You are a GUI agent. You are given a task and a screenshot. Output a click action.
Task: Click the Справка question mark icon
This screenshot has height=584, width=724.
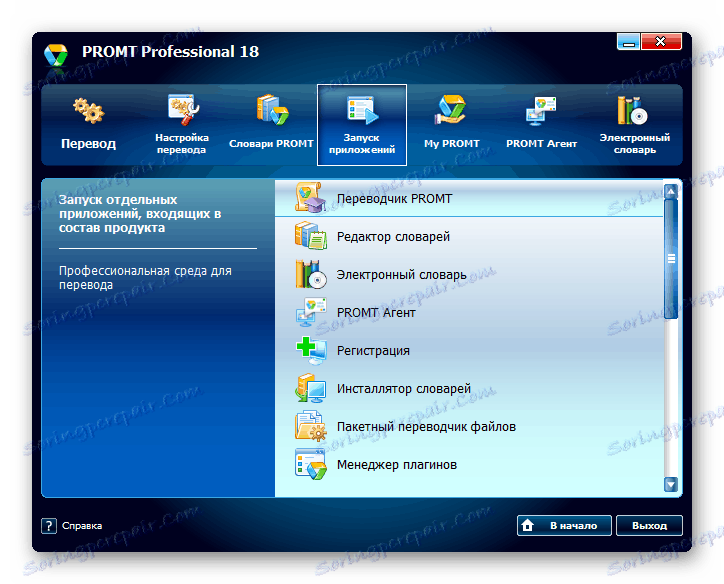49,525
